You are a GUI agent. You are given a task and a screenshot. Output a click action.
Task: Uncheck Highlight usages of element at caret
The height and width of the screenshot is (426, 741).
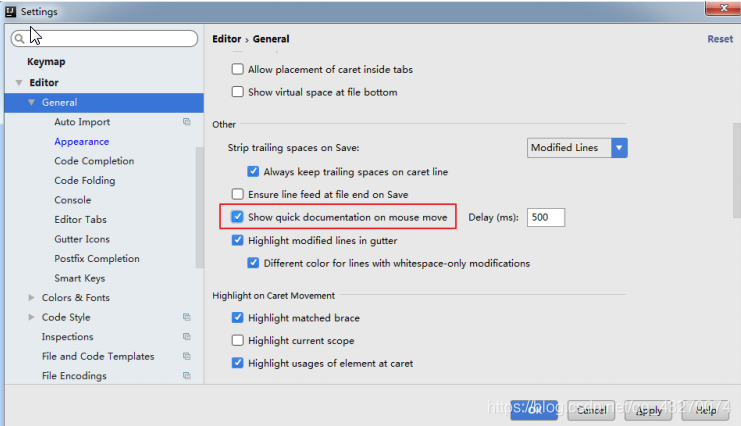(238, 363)
